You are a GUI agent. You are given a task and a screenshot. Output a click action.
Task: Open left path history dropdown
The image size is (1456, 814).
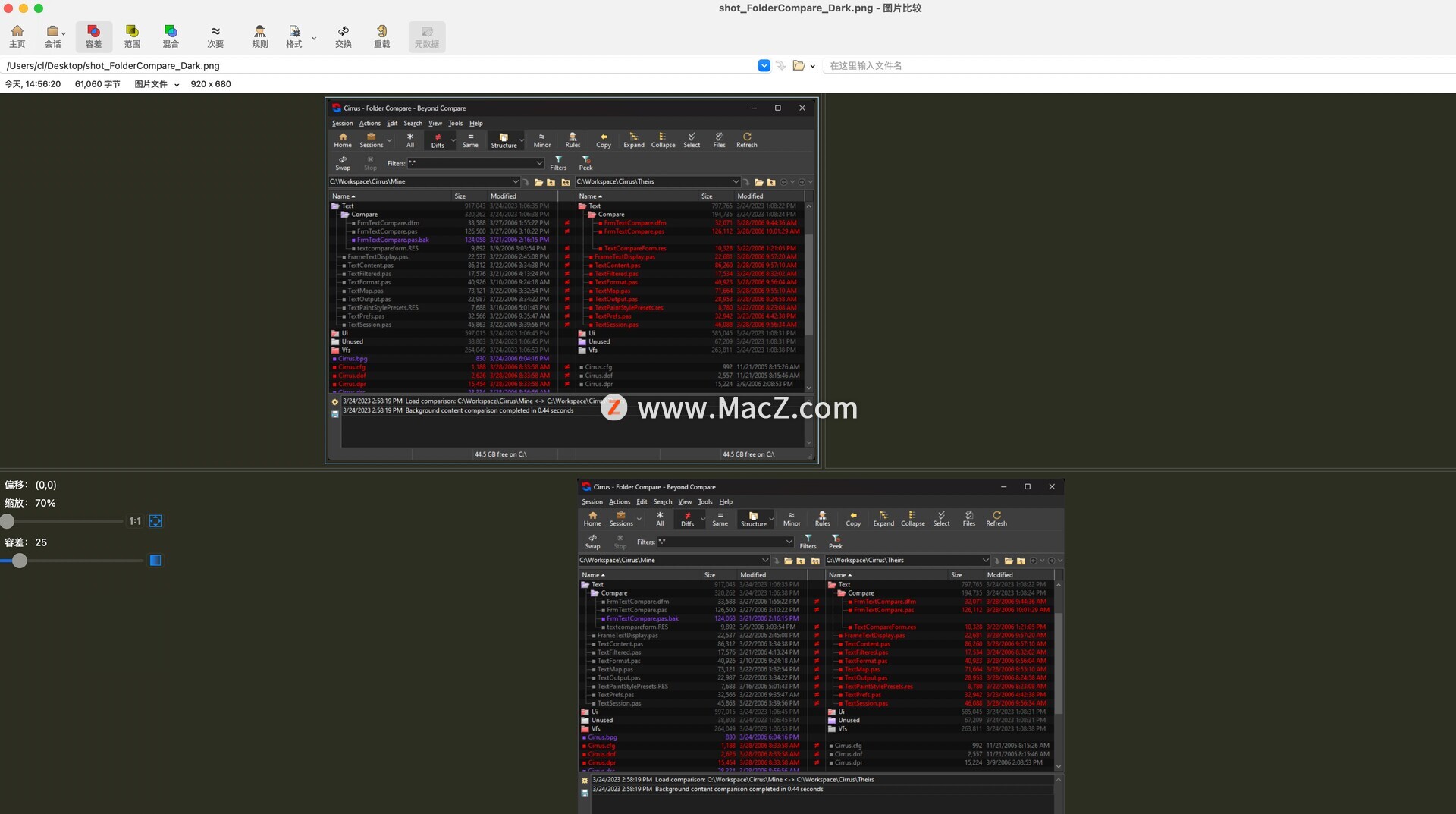click(764, 66)
